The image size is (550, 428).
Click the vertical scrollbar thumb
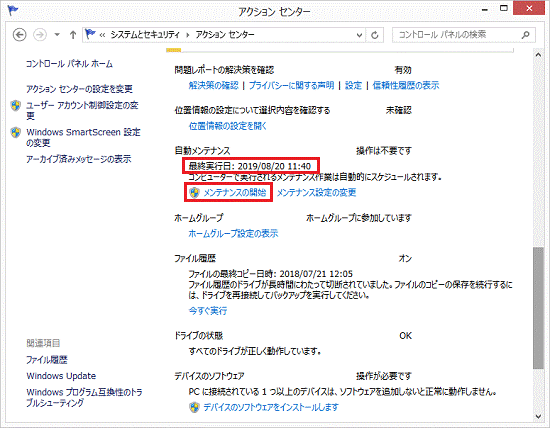click(538, 308)
